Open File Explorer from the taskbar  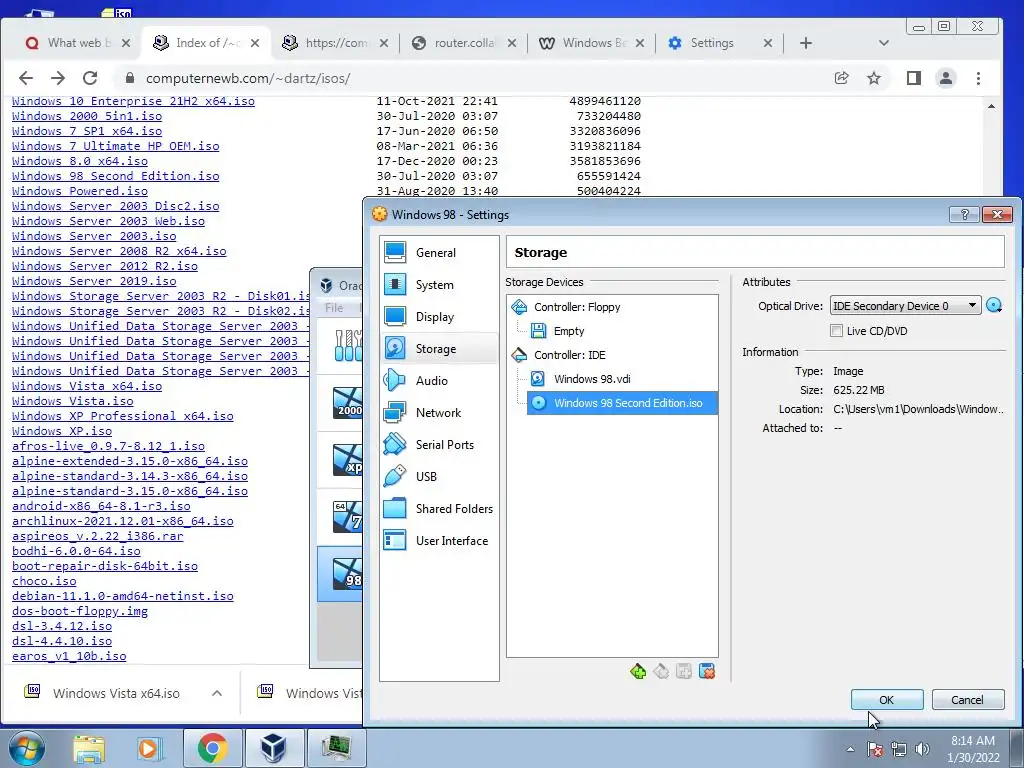click(x=89, y=749)
